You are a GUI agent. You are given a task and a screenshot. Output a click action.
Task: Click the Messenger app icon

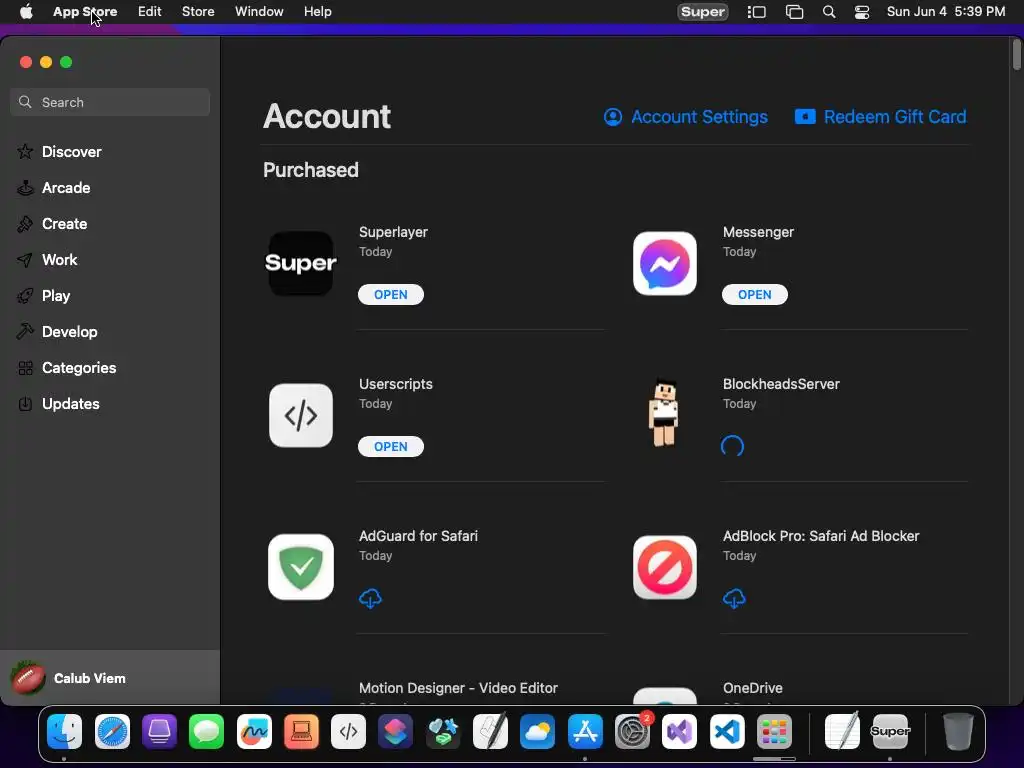665,263
